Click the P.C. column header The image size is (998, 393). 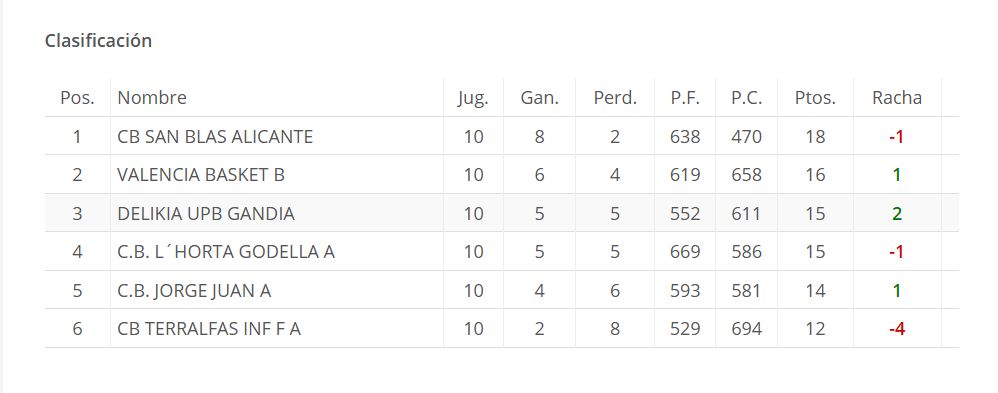tap(746, 97)
